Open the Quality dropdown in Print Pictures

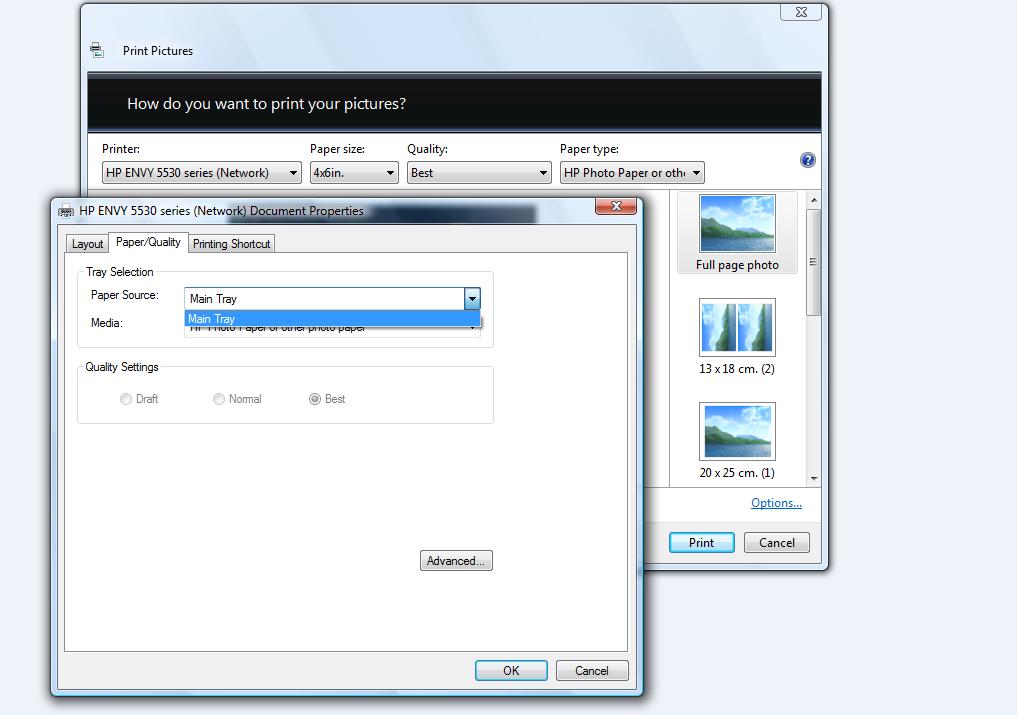click(479, 173)
